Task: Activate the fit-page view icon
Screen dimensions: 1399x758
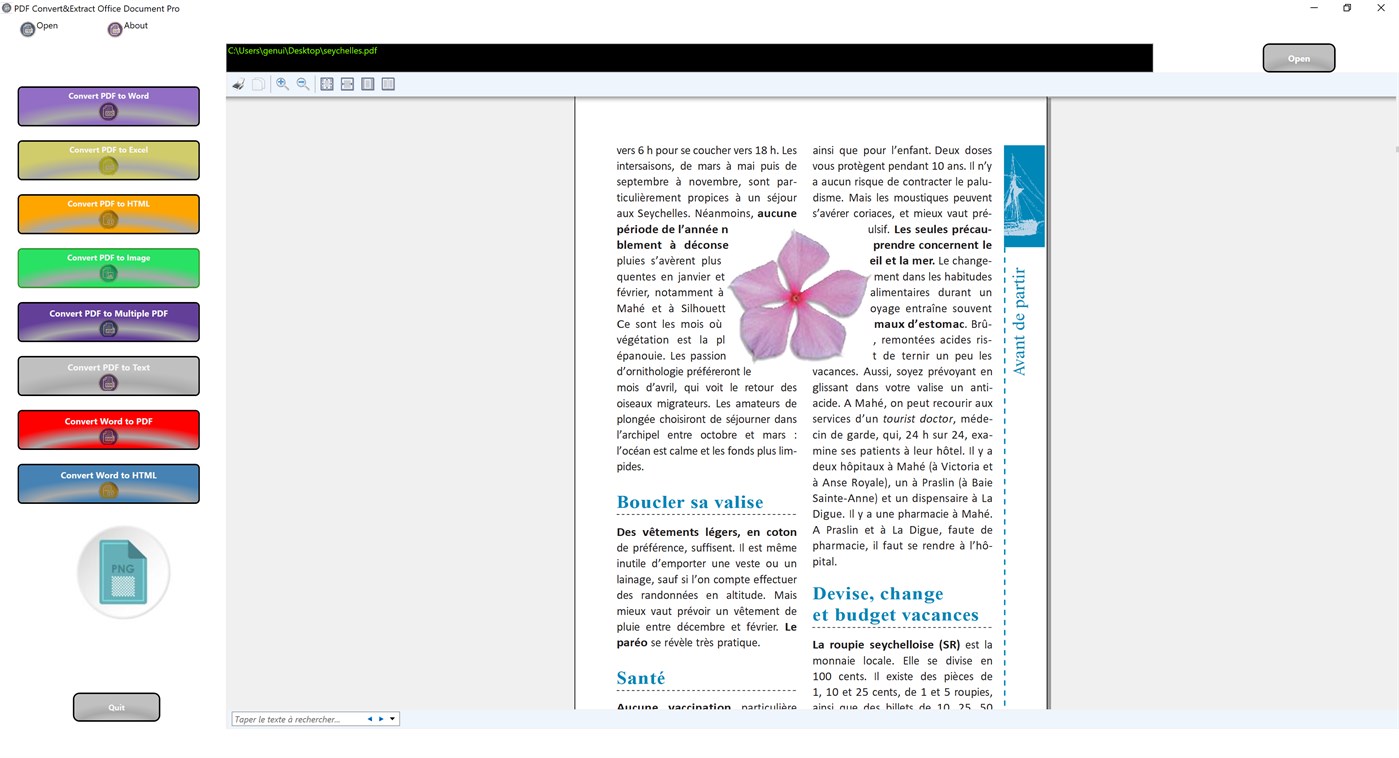Action: 327,83
